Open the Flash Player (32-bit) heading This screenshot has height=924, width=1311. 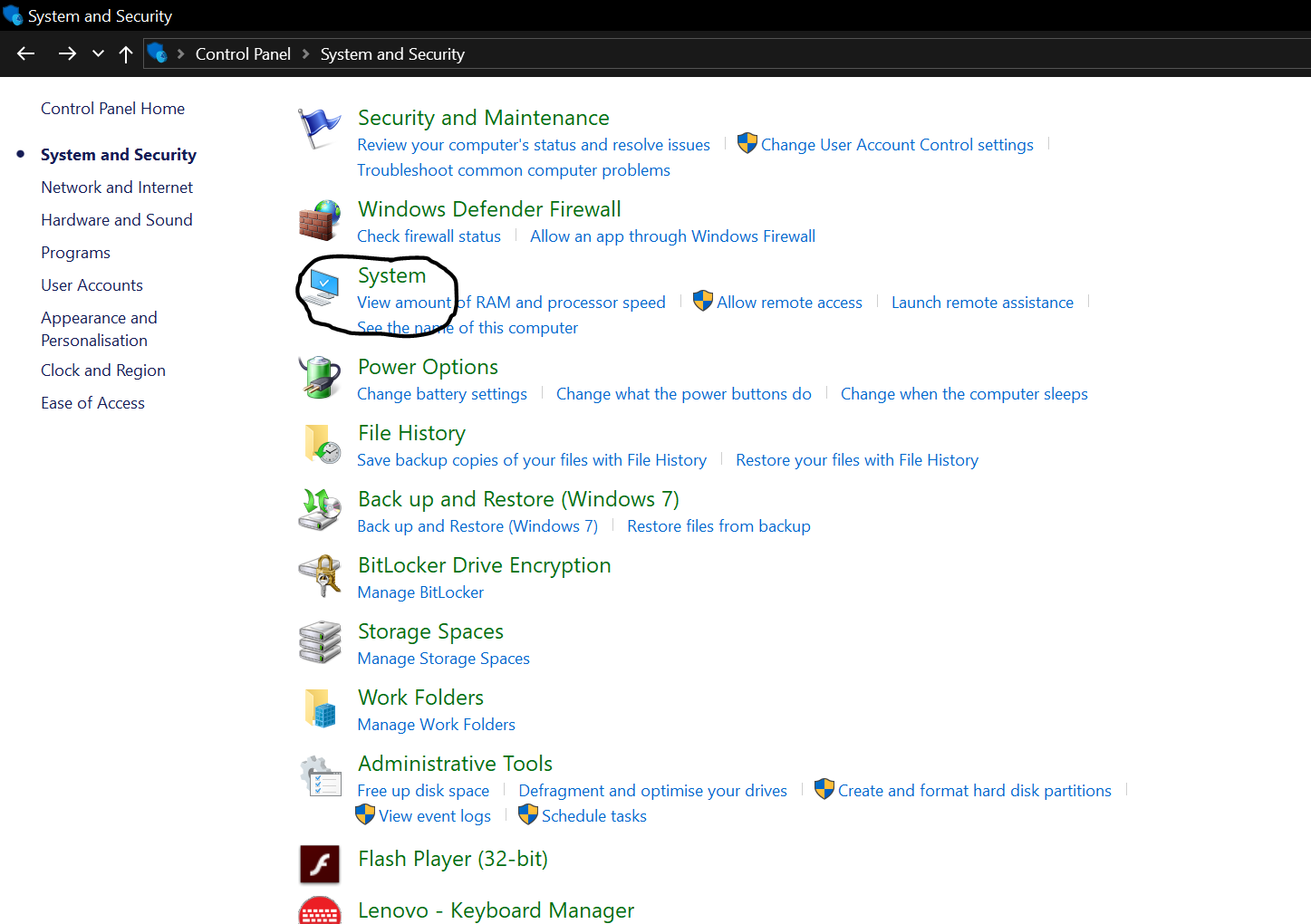click(453, 859)
